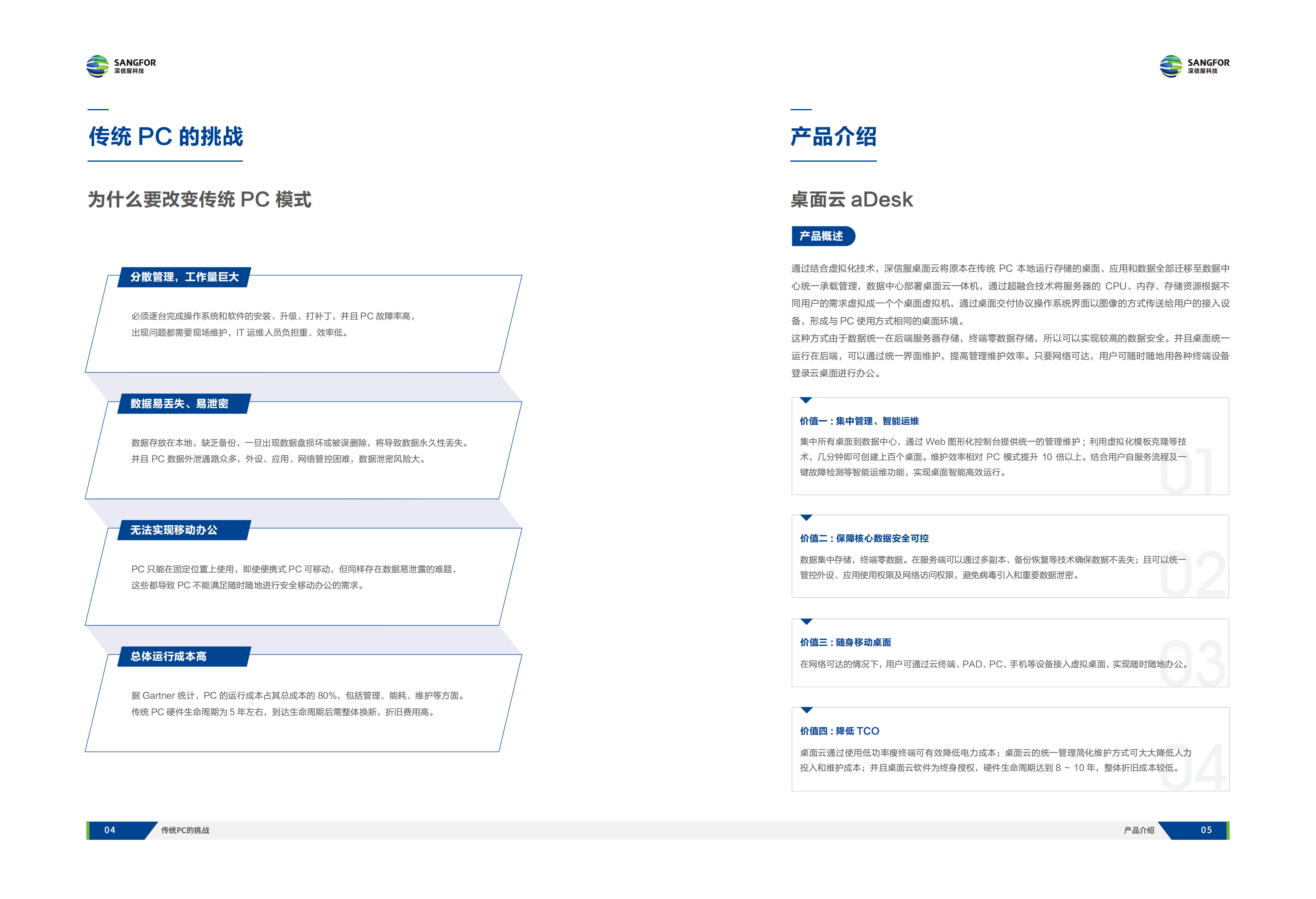Click the Sangfor logo at top right
This screenshot has height=899, width=1316.
point(1194,66)
